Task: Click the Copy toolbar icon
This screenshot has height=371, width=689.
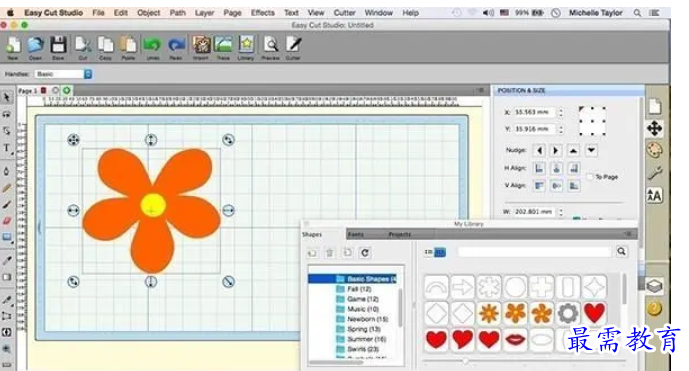Action: click(x=105, y=45)
